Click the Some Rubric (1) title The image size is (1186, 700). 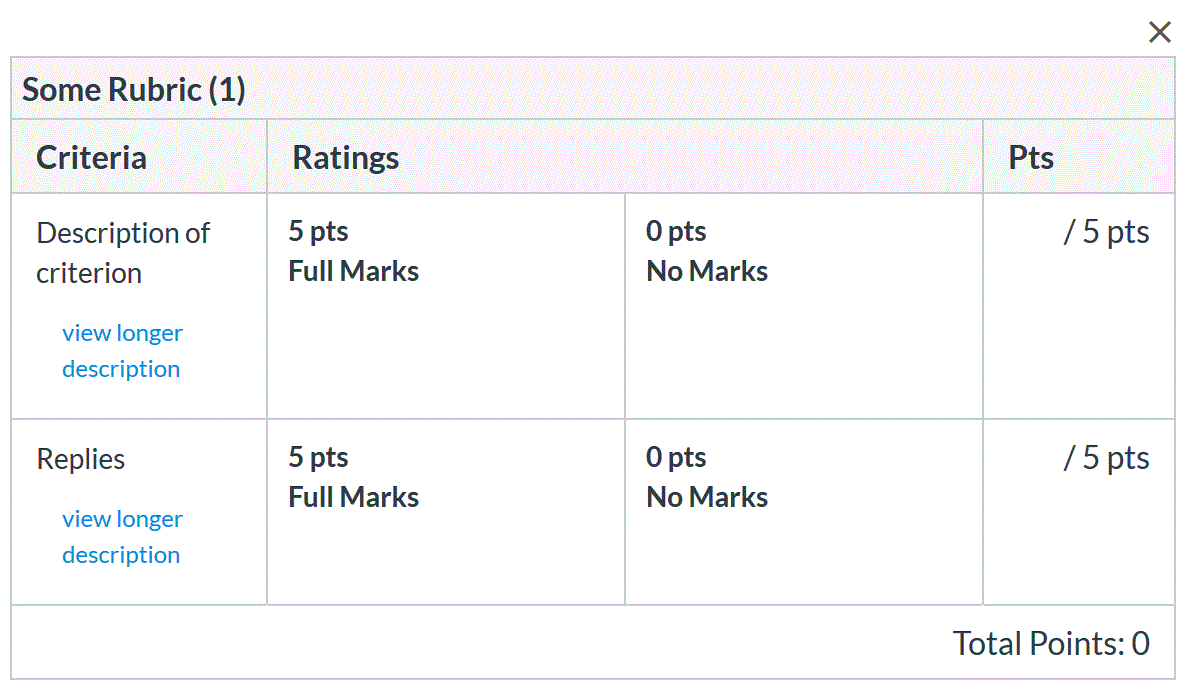point(134,89)
